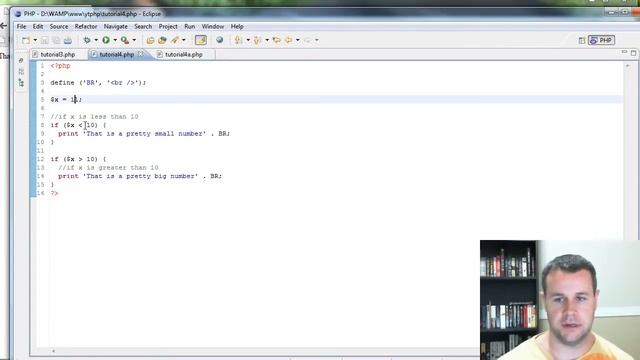The width and height of the screenshot is (640, 360).
Task: Open the Navigate menu
Action: pyautogui.click(x=116, y=27)
